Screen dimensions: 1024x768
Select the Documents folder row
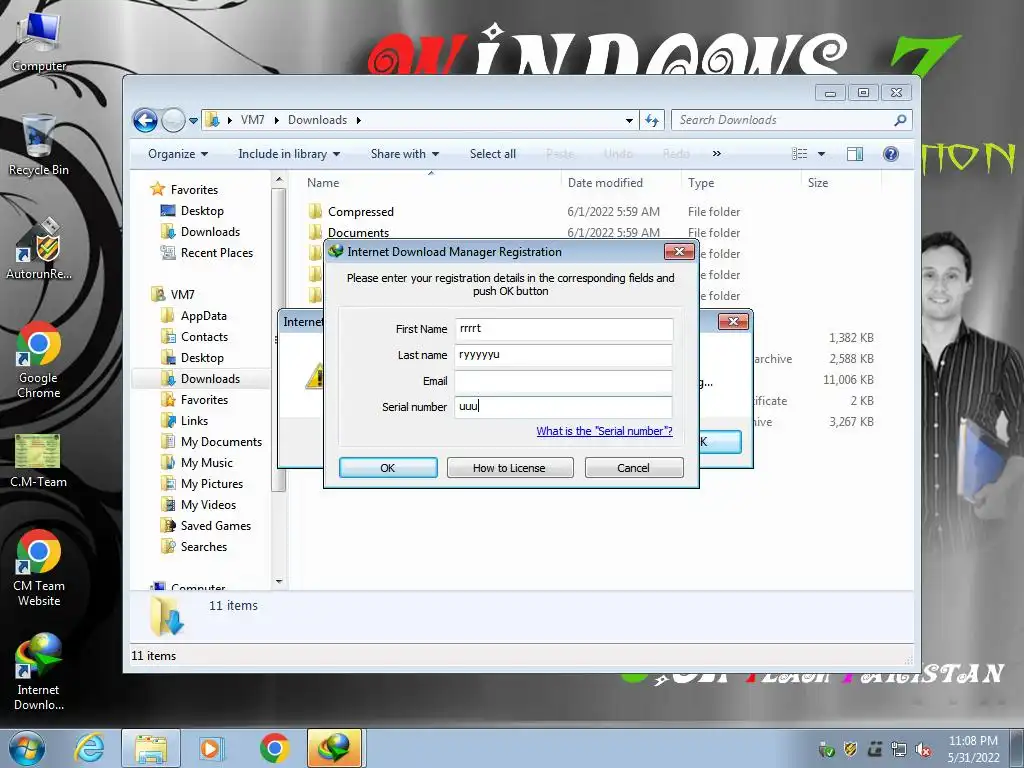[358, 232]
